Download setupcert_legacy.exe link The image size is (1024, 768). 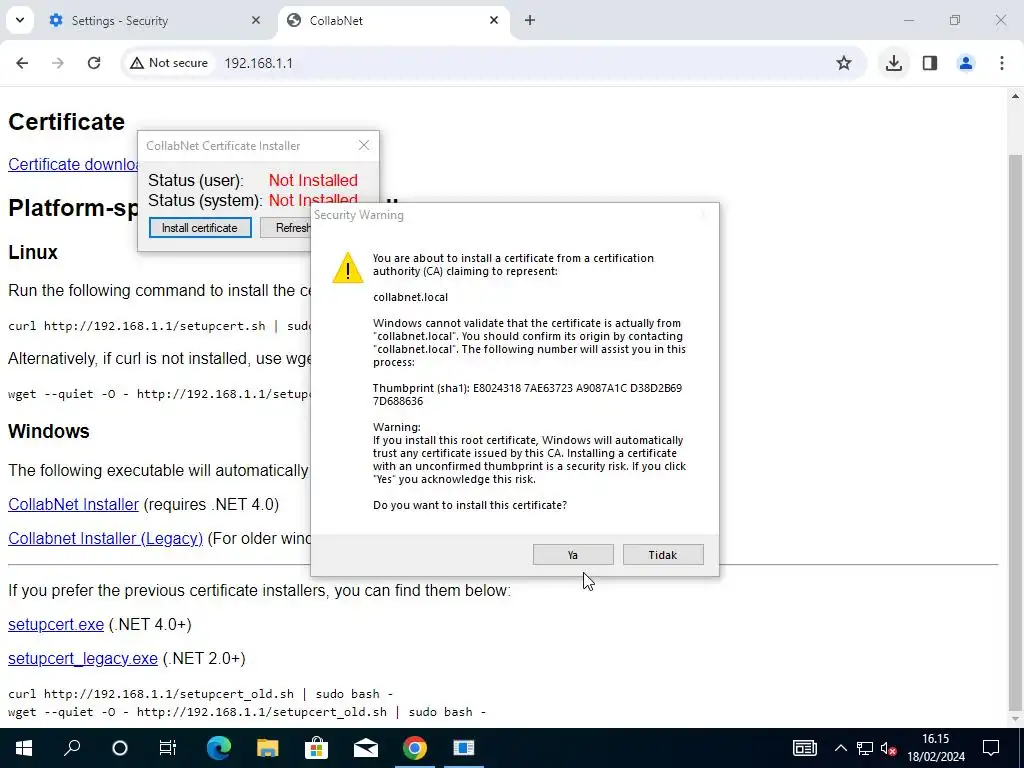click(83, 658)
